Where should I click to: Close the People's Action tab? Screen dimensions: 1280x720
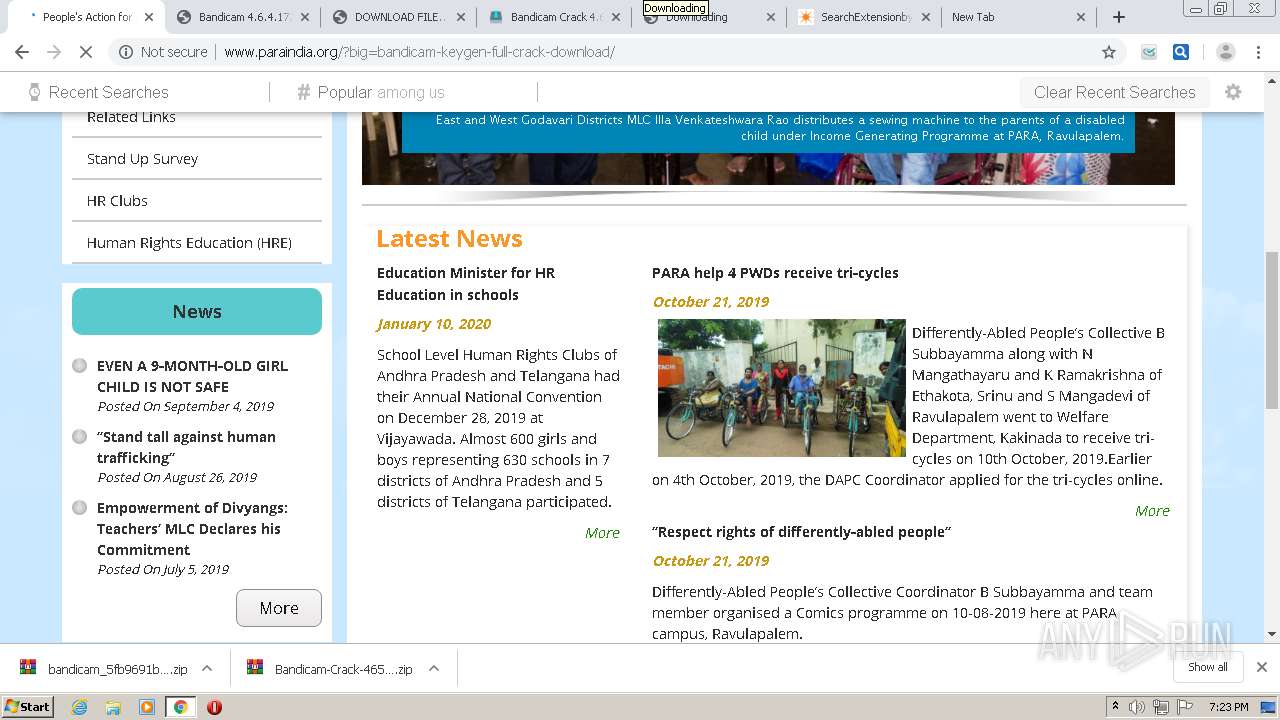coord(148,17)
